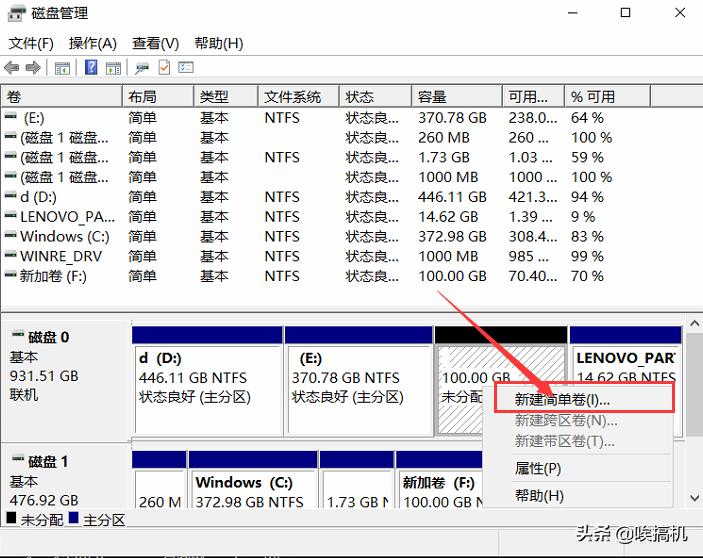Open the 操作(A) menu
703x558 pixels.
coord(92,43)
